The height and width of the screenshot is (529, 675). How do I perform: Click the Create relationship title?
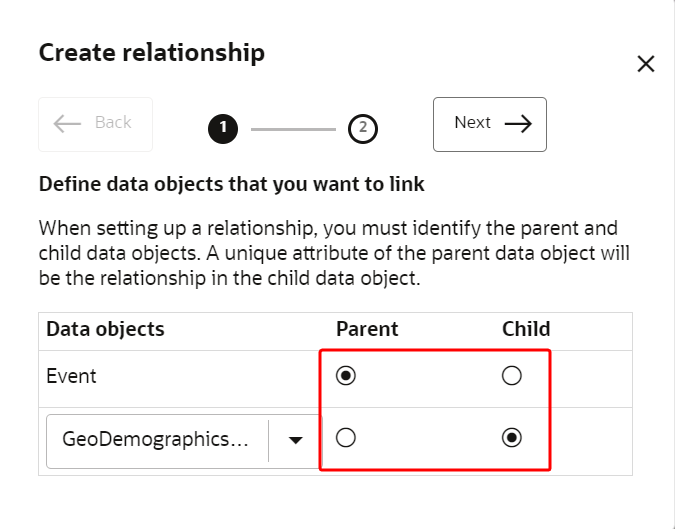point(151,53)
